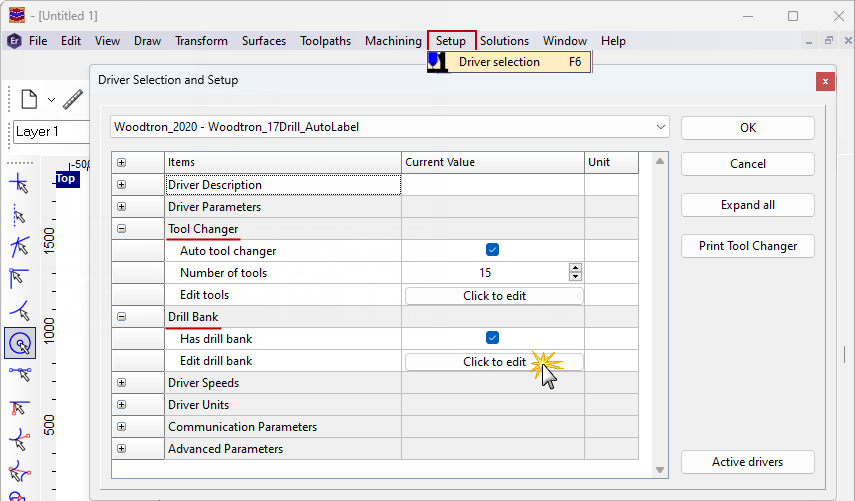Expand the Driver Speeds section
Viewport: 855px width, 501px height.
tap(122, 383)
